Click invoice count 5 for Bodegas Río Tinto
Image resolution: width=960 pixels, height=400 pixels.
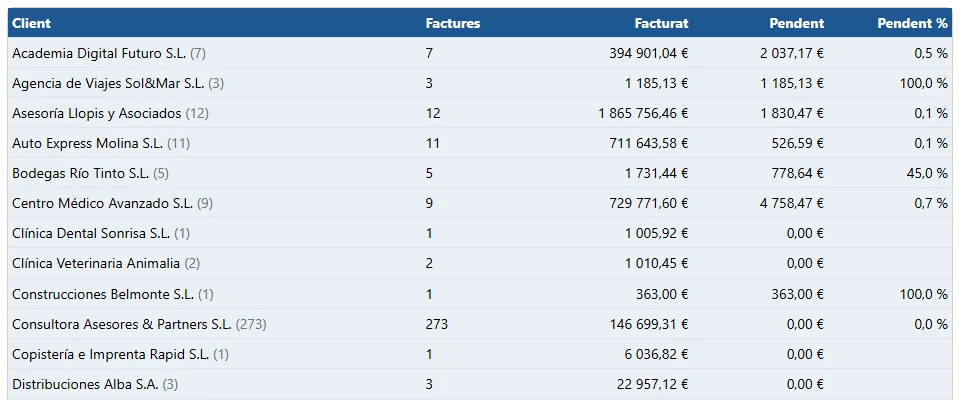point(429,173)
